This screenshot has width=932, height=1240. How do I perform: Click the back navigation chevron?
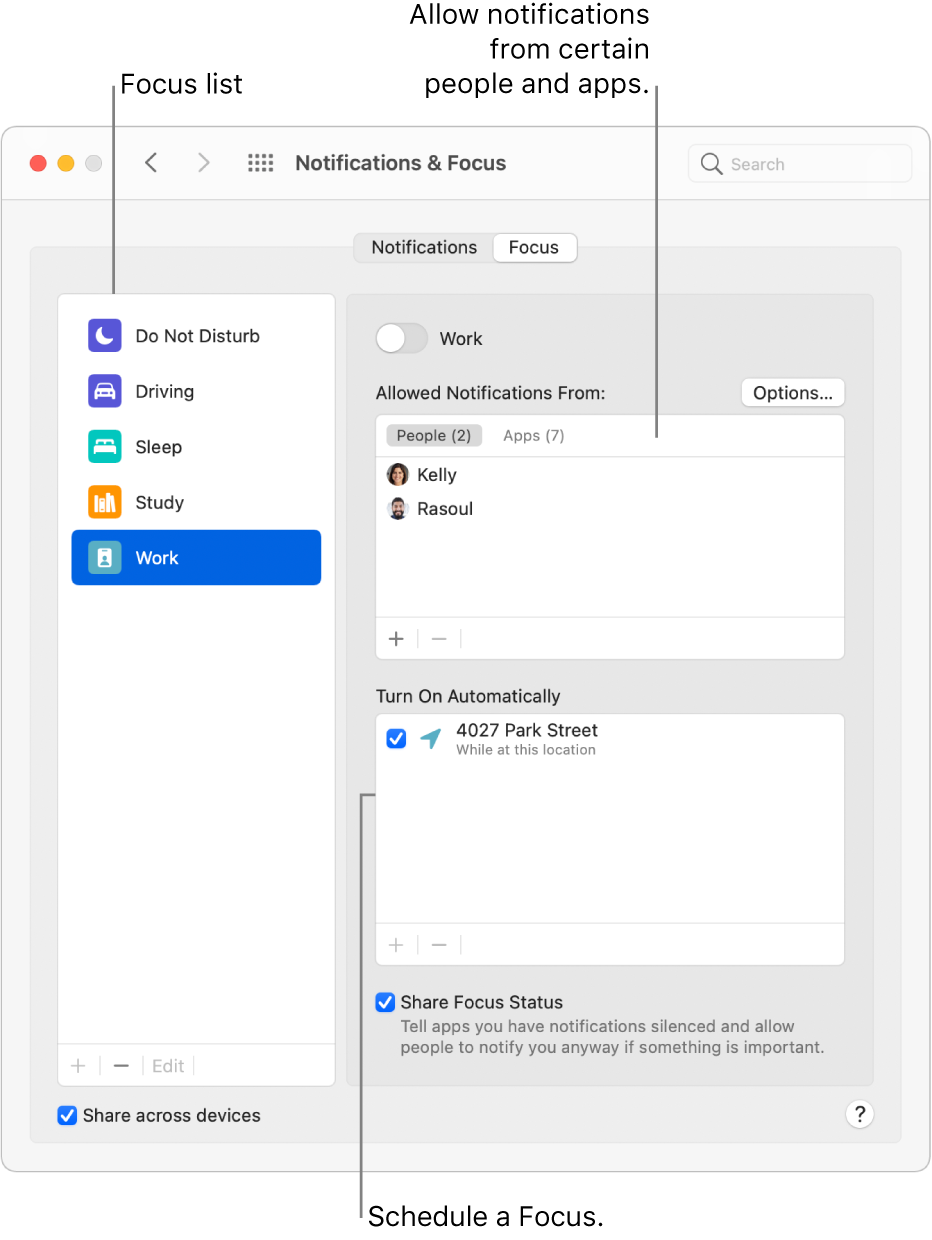(x=151, y=162)
